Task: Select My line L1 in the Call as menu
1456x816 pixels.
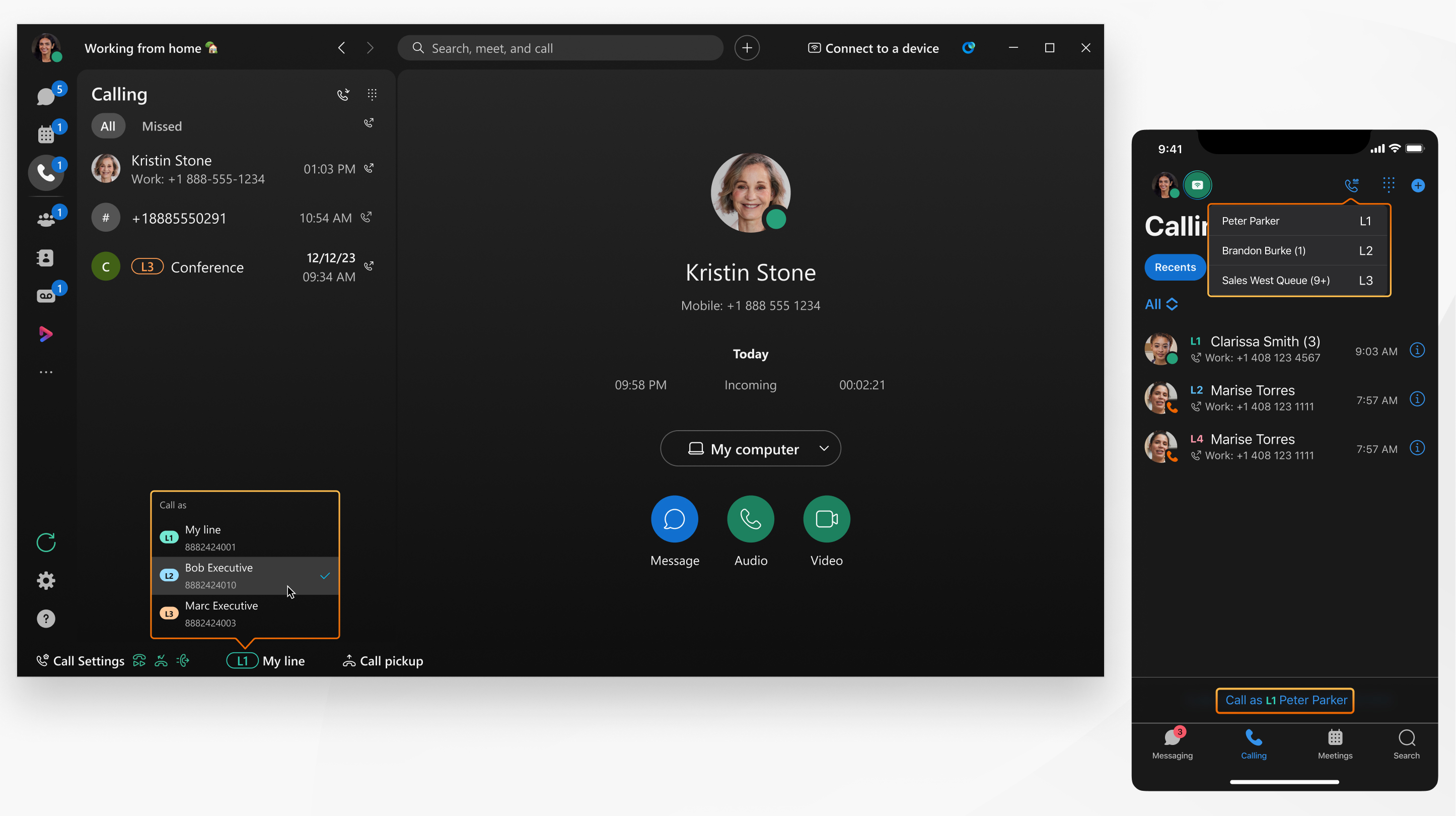Action: (245, 537)
